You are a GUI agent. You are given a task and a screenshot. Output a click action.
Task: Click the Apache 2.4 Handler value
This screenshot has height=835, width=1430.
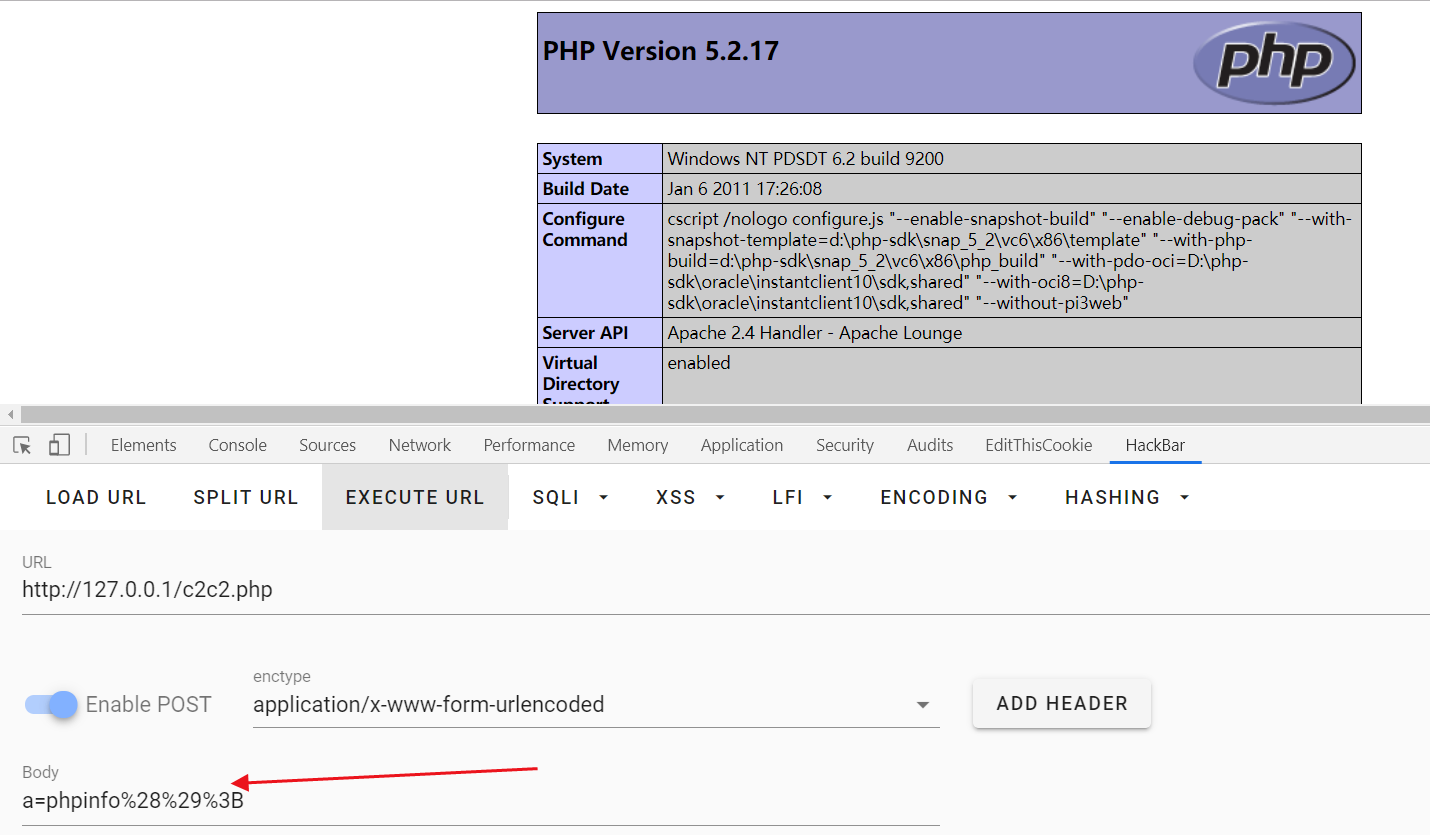815,333
